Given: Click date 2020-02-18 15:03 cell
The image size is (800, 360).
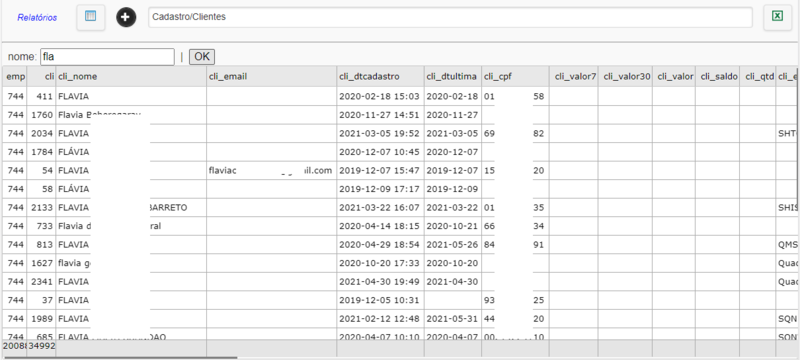Looking at the screenshot, I should 380,96.
